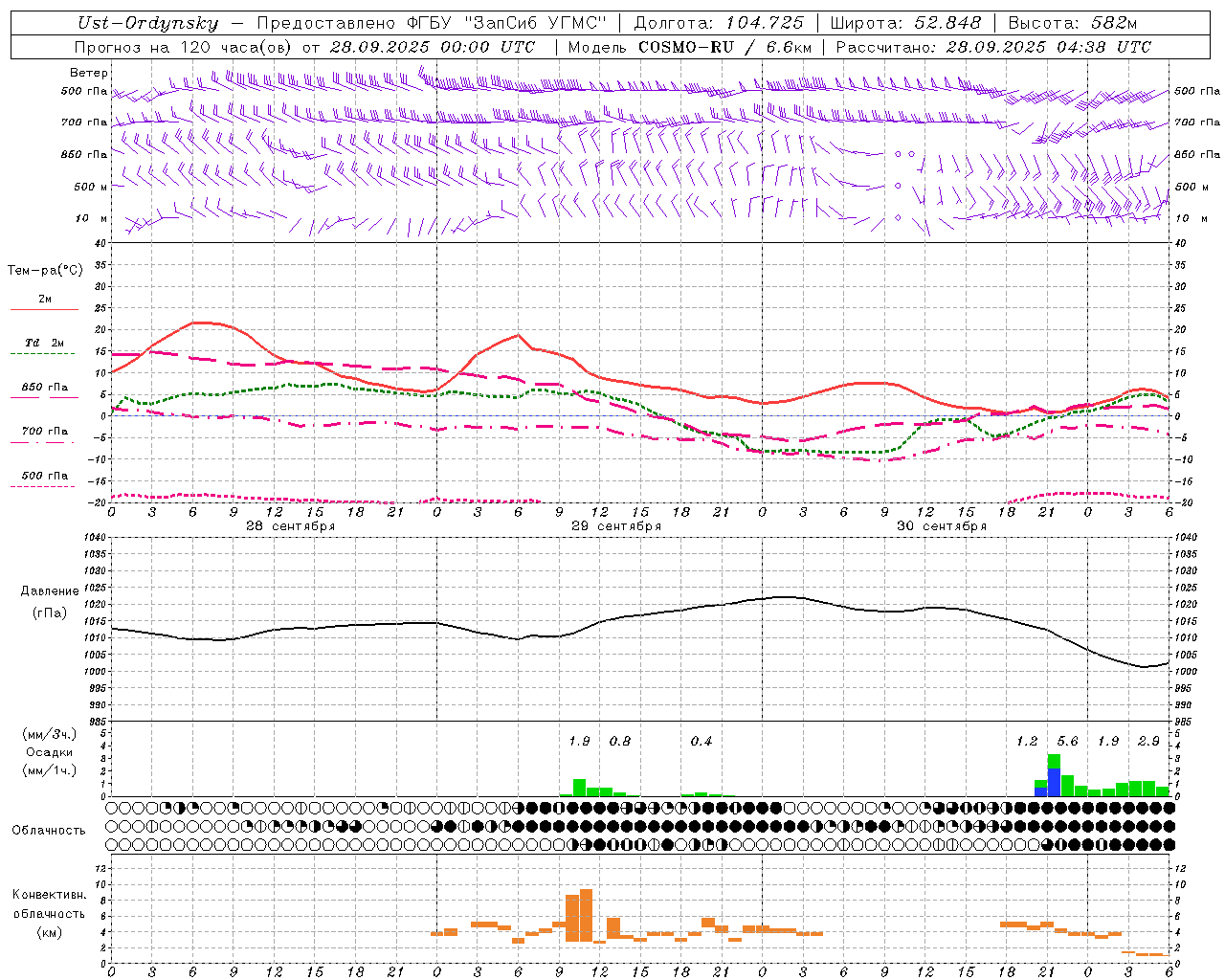Viewport: 1225px width, 980px height.
Task: Click the 5.6 precipitation total
Action: [x=1067, y=741]
